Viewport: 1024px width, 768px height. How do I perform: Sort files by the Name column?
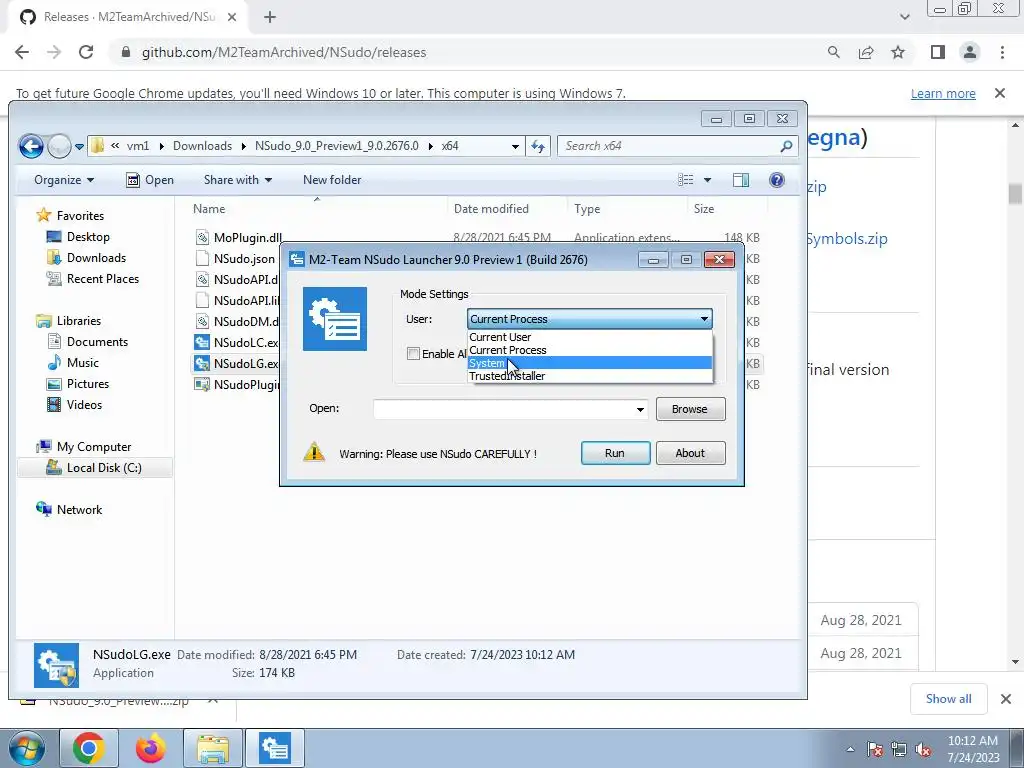click(209, 209)
